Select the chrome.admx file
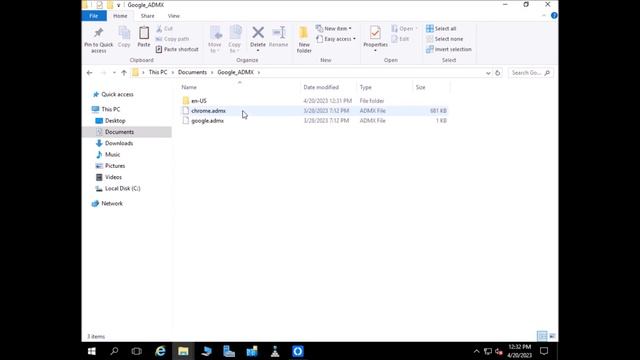Screen dimensions: 640x360 coord(314,111)
